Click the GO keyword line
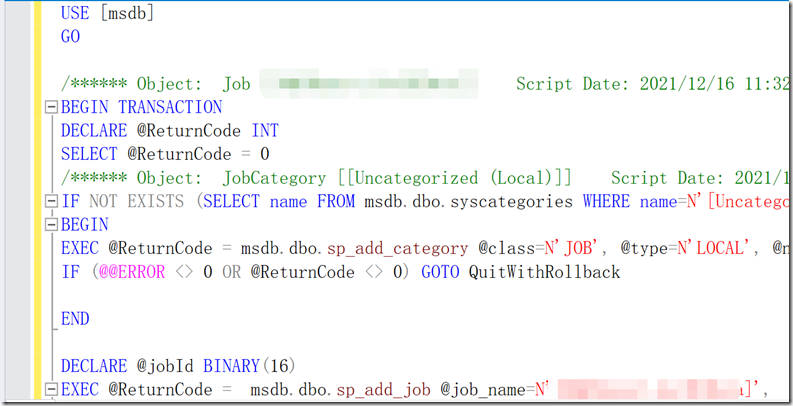Viewport: 793px width, 406px height. [71, 36]
